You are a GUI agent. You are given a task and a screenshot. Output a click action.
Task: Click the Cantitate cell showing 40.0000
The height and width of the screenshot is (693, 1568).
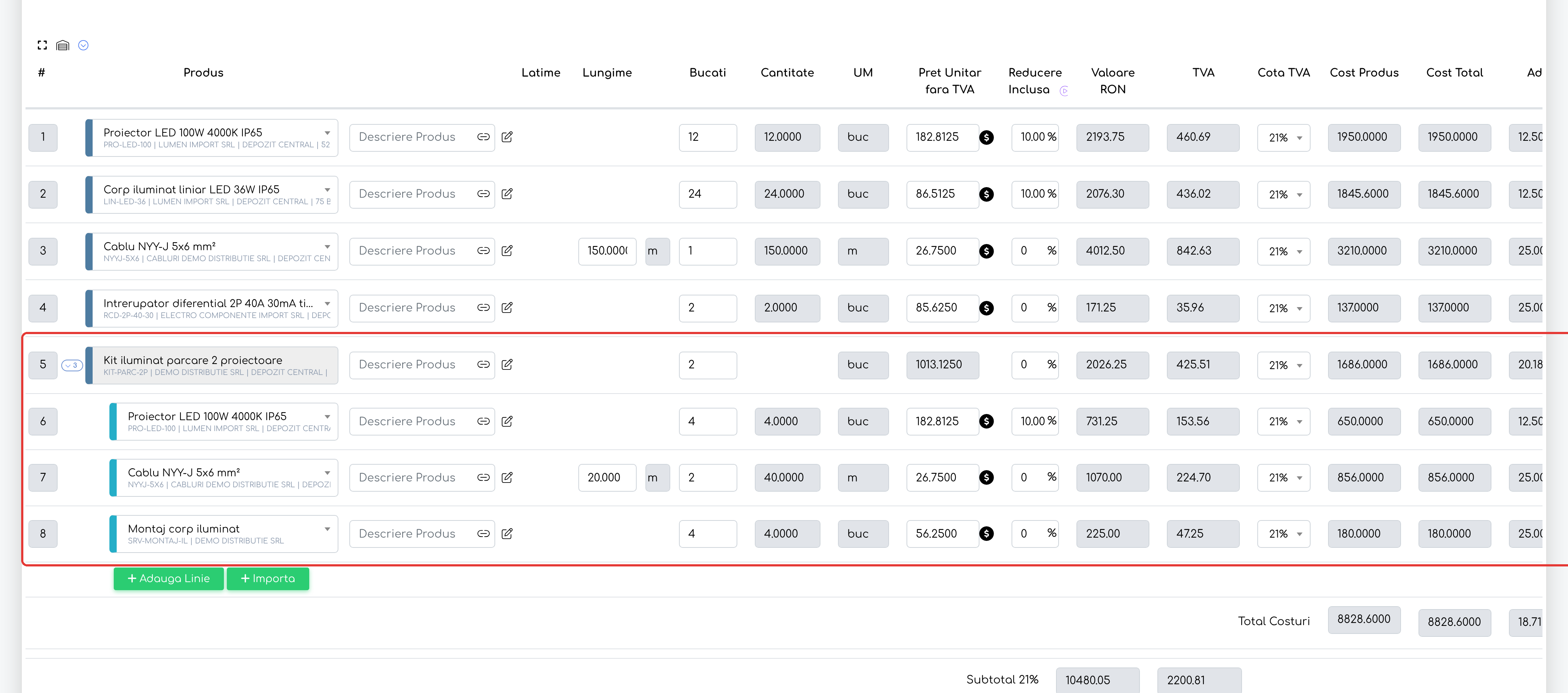pos(787,478)
